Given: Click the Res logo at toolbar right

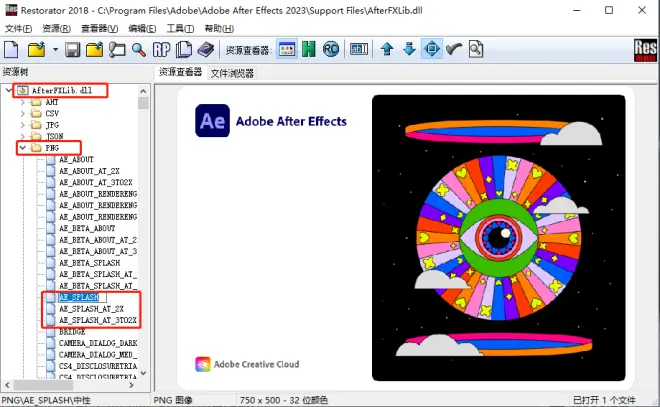Looking at the screenshot, I should 645,50.
